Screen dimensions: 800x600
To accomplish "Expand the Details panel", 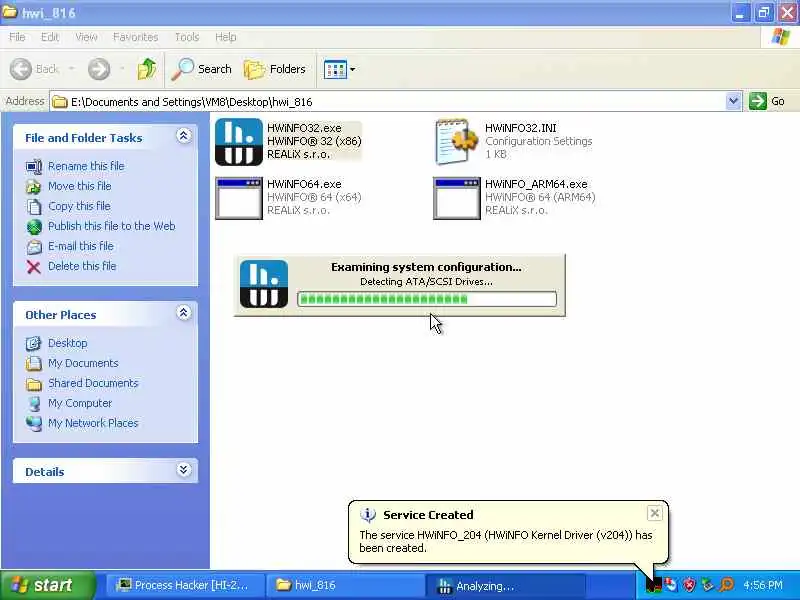I will (184, 469).
